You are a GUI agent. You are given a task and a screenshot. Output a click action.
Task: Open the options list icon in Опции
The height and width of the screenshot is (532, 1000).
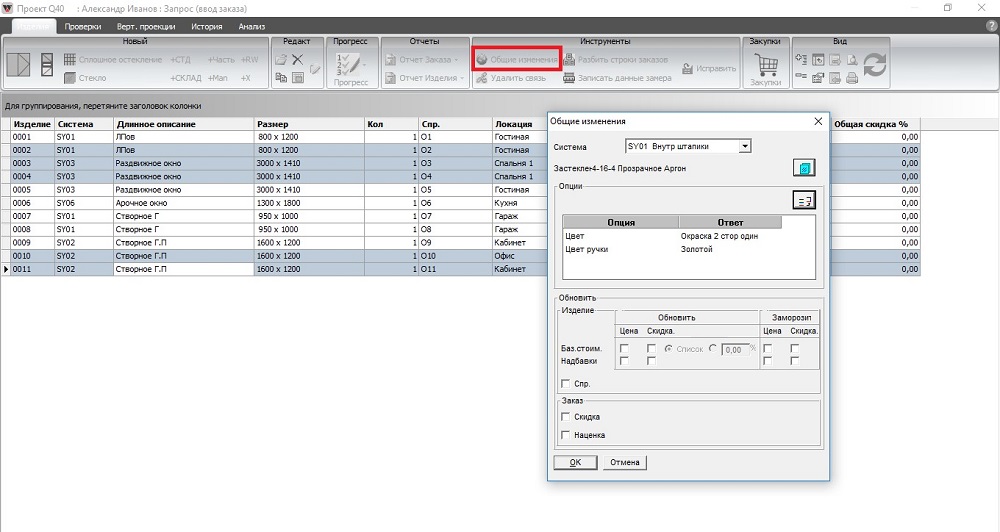click(x=804, y=200)
